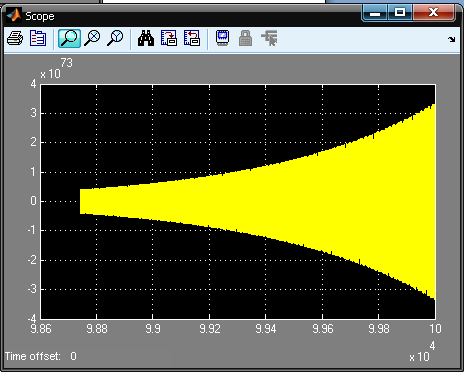Click the Scope window title text

(x=40, y=16)
